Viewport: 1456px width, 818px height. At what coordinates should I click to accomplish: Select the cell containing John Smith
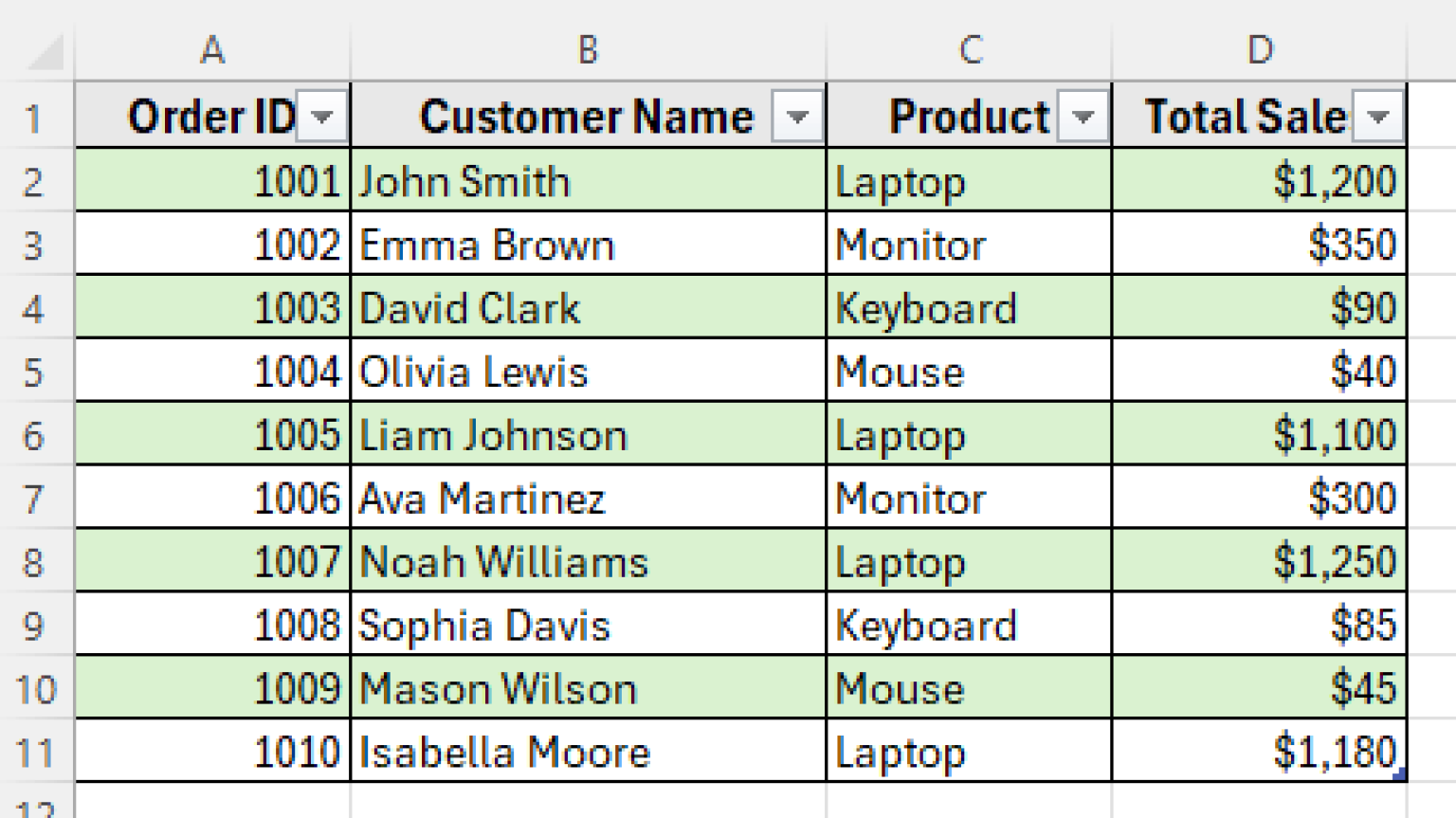click(588, 180)
